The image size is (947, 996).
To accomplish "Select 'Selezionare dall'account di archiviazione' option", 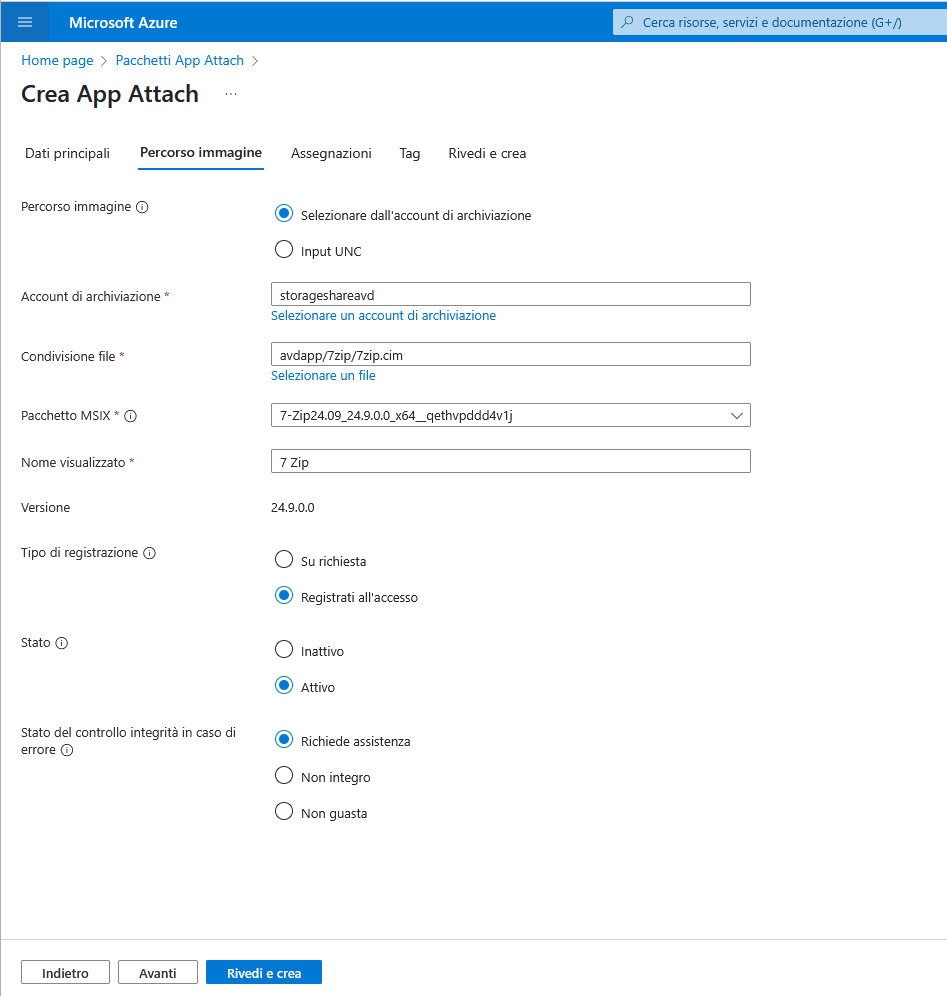I will click(284, 213).
